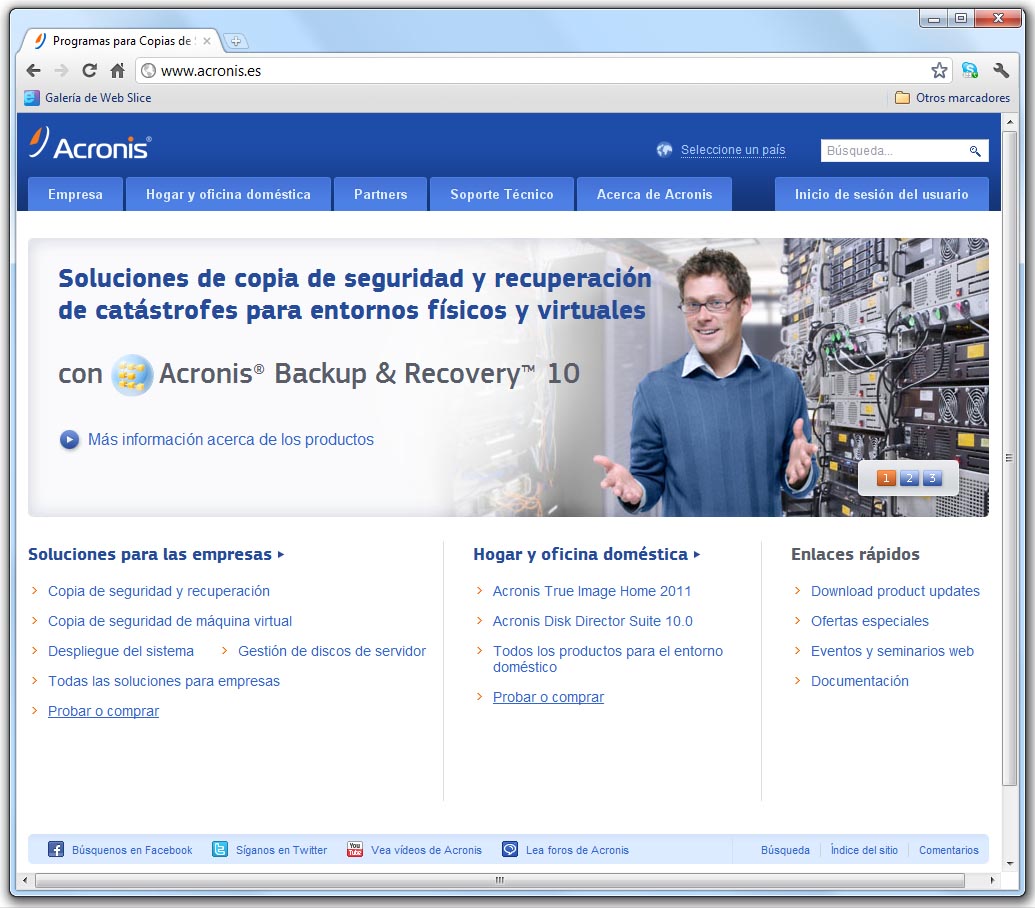The width and height of the screenshot is (1035, 908).
Task: Click the globe icon next to country selector
Action: (664, 150)
